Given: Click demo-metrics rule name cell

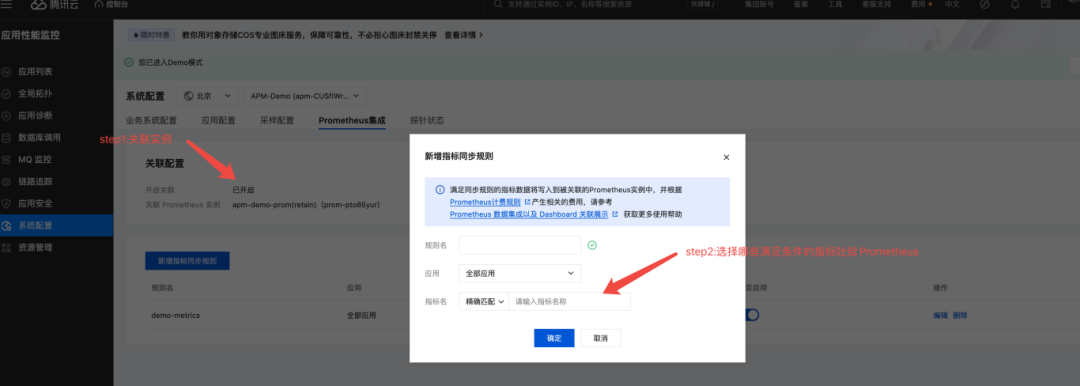Looking at the screenshot, I should pos(176,315).
